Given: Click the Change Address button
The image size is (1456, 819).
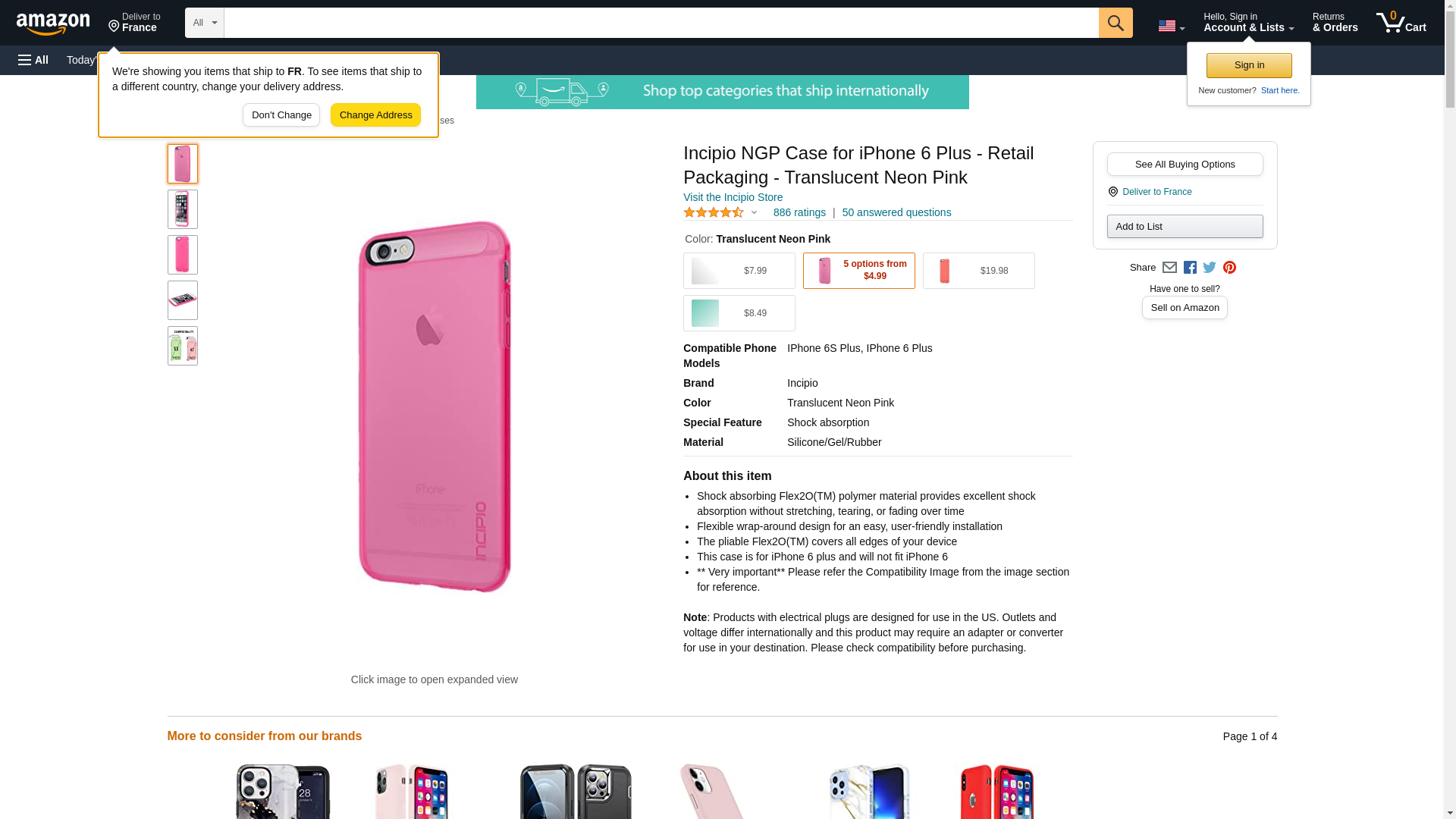Looking at the screenshot, I should click(375, 115).
